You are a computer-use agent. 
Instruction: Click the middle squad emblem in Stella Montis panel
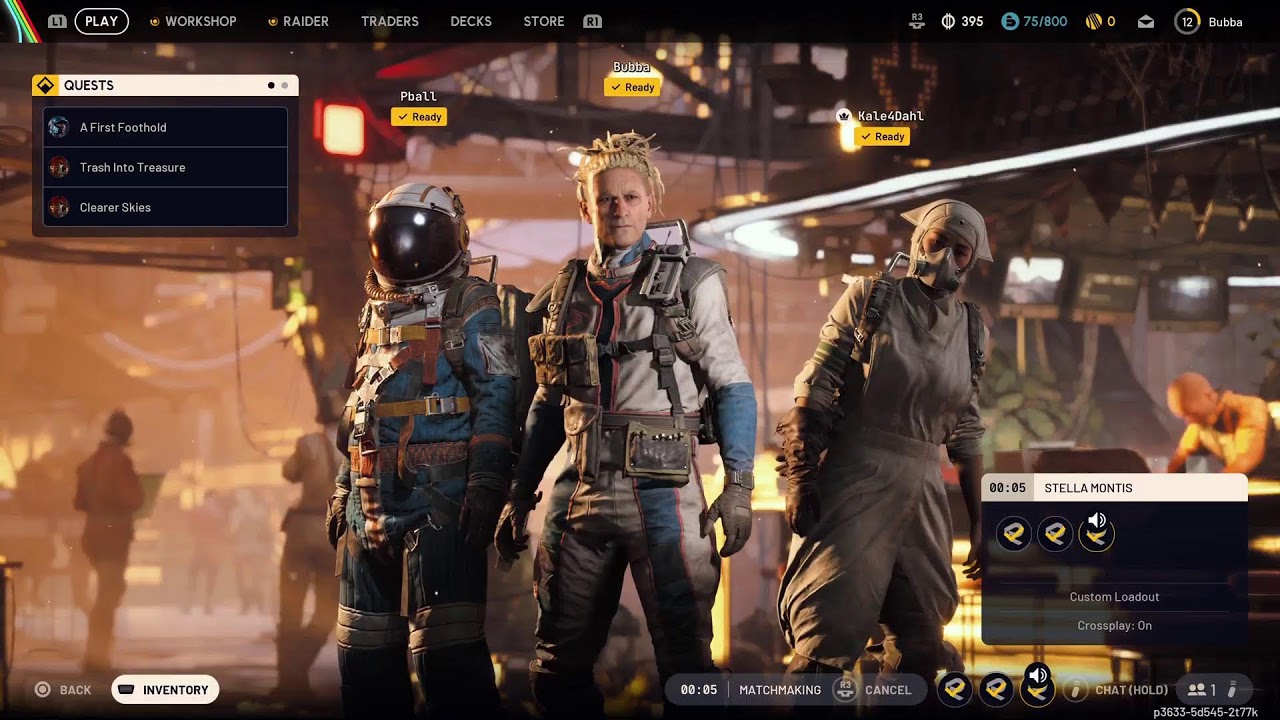1055,535
